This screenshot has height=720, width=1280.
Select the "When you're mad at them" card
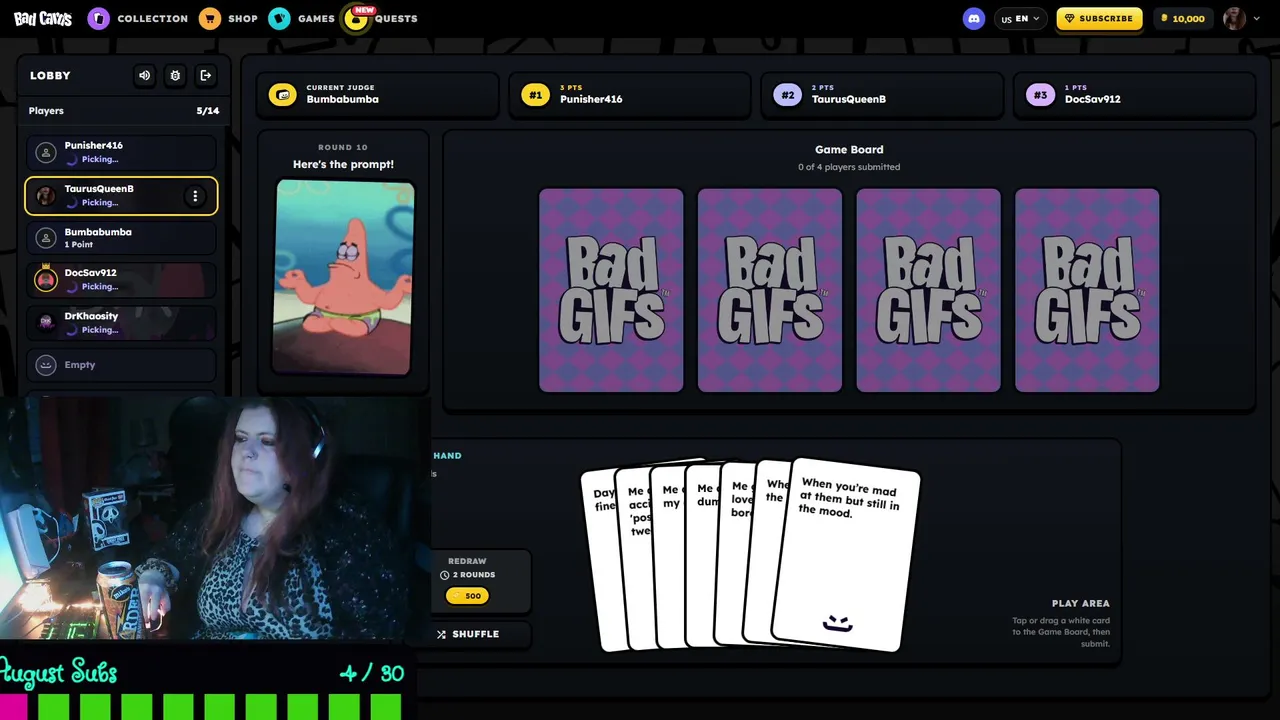pyautogui.click(x=848, y=555)
